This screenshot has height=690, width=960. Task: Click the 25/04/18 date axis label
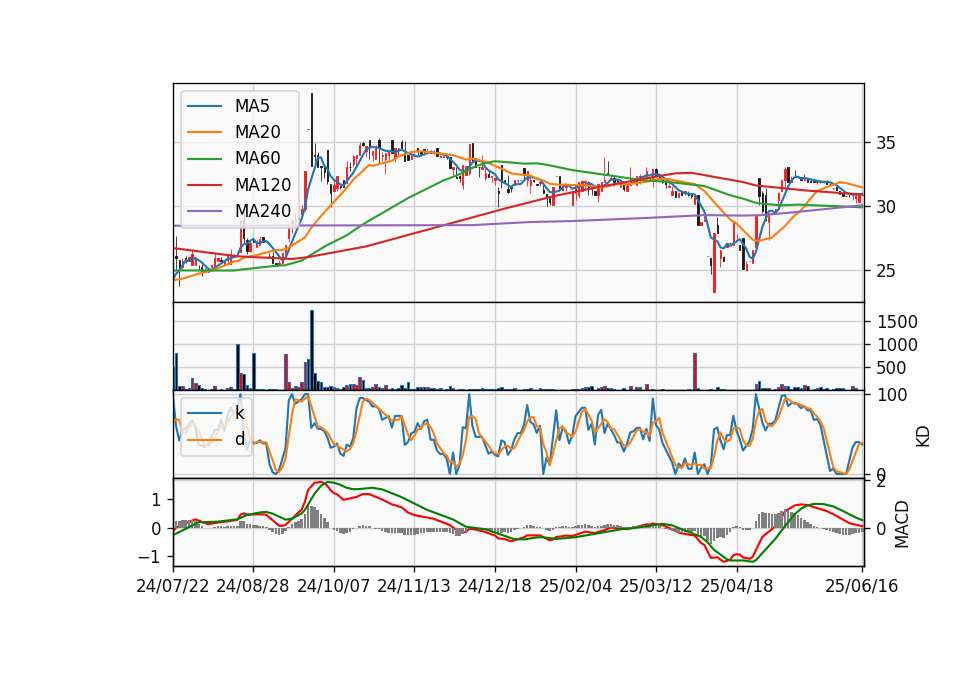point(737,586)
